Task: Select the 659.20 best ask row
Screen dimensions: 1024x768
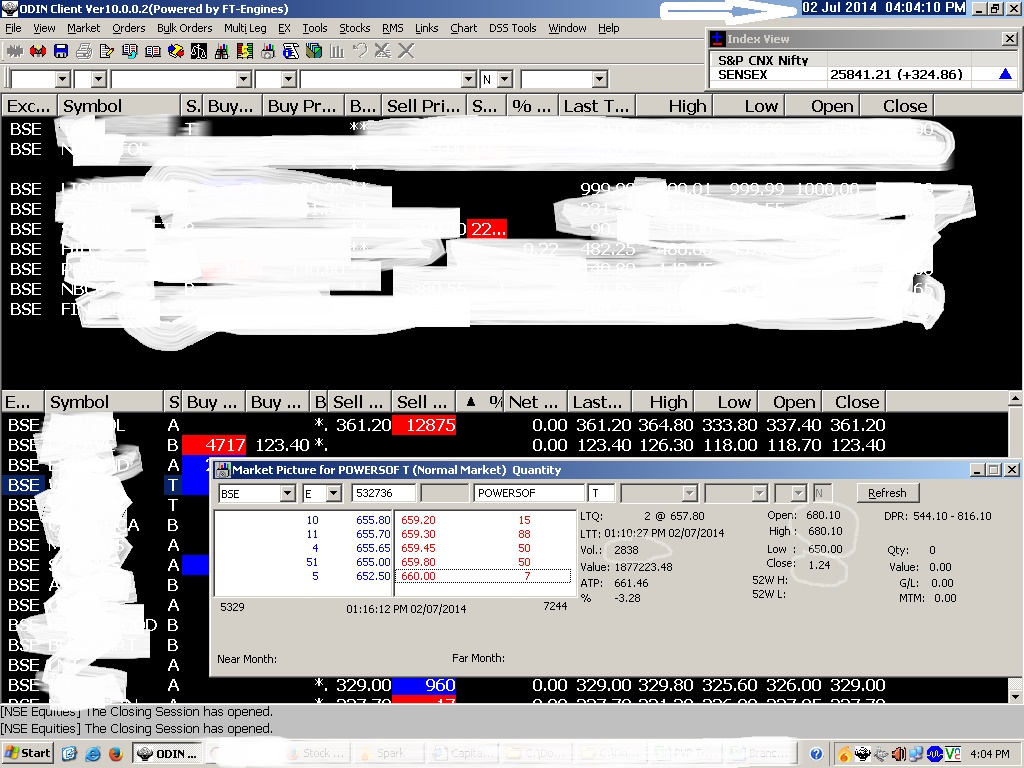Action: tap(484, 520)
